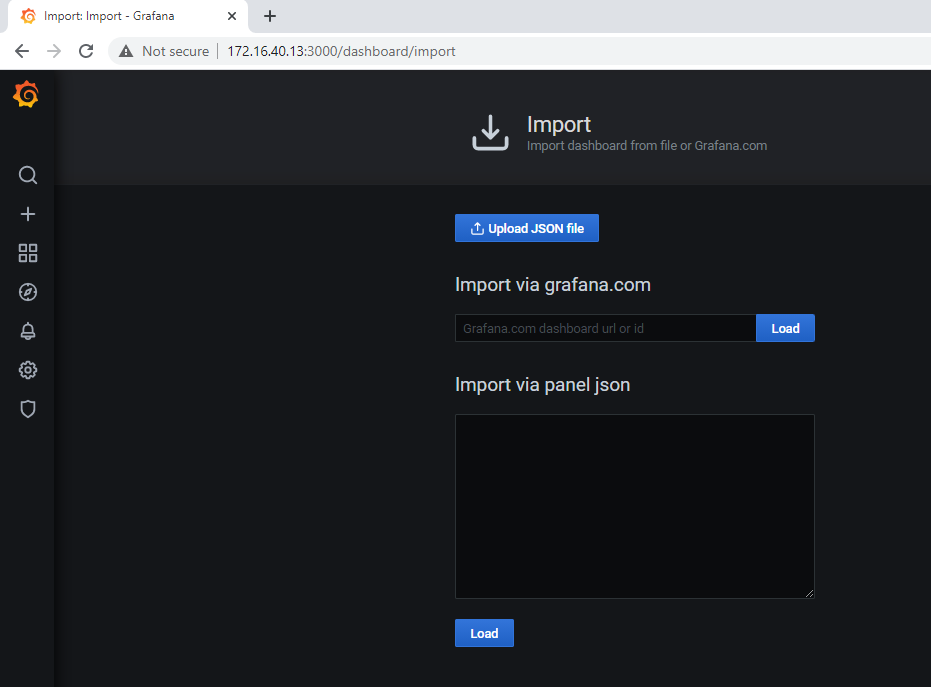
Task: Open the Alerting bell icon
Action: 28,331
